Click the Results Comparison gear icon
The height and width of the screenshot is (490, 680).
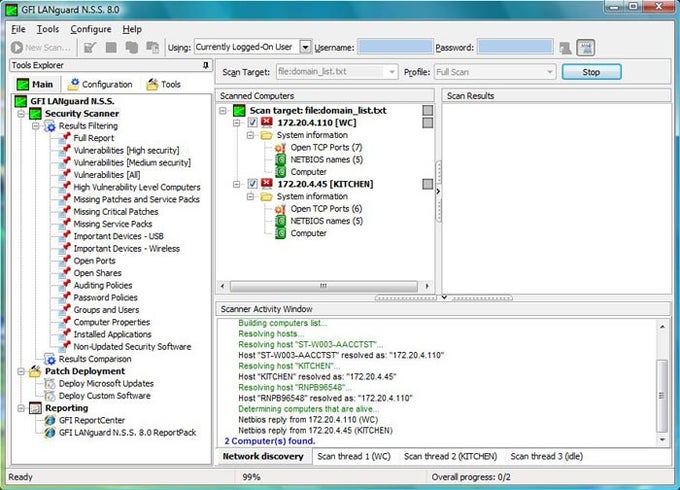point(51,359)
